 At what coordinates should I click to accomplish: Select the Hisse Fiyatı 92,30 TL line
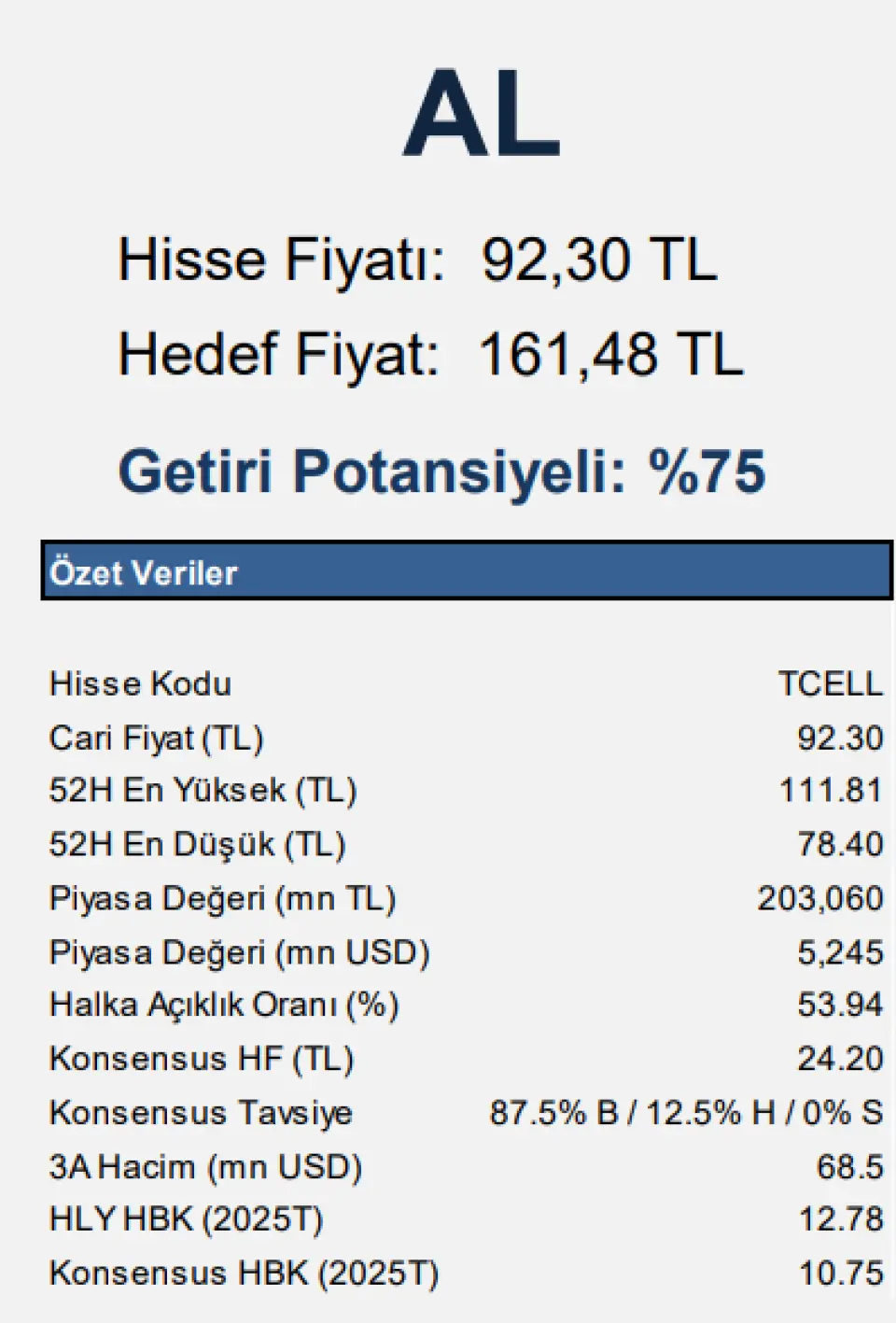pos(417,260)
